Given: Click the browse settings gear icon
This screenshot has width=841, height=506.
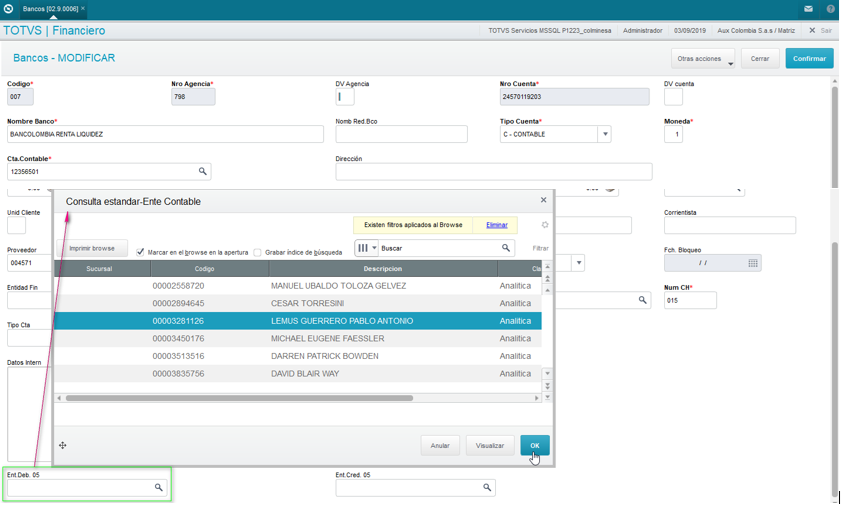Looking at the screenshot, I should click(x=545, y=225).
